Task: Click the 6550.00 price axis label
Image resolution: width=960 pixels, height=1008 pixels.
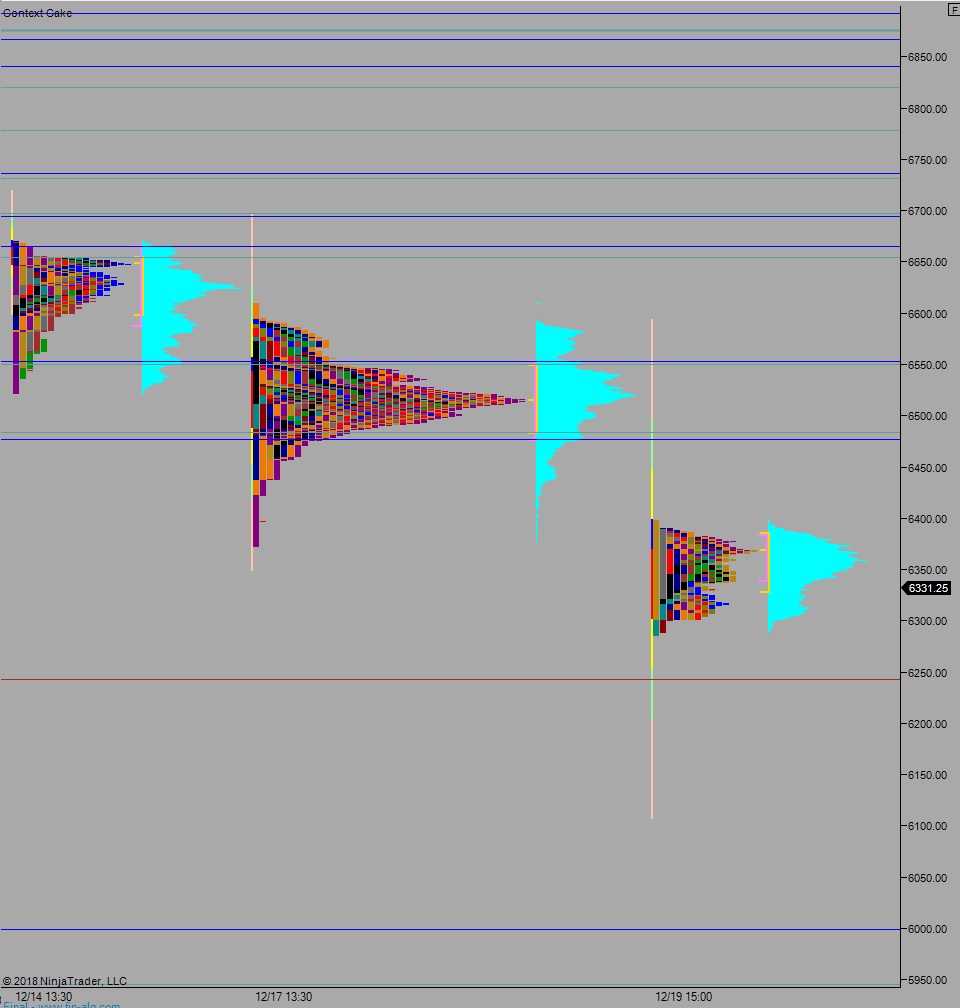Action: (927, 365)
